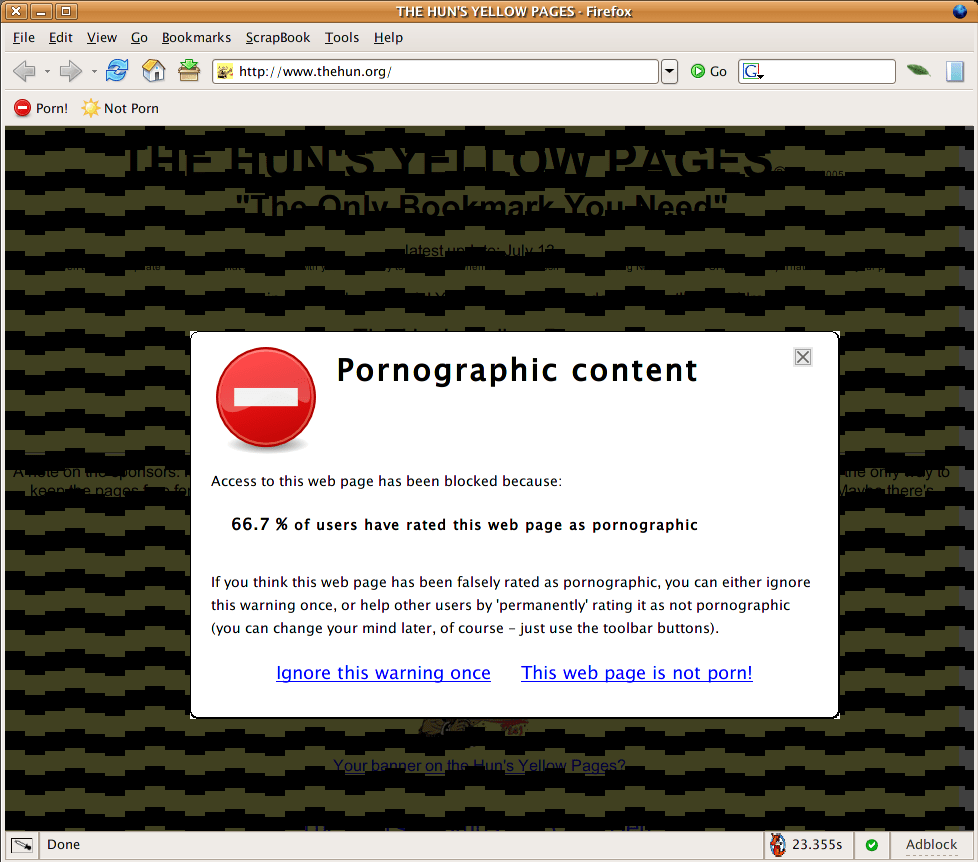Click the ScrapBook capture toolbar icon
978x862 pixels.
coord(188,71)
